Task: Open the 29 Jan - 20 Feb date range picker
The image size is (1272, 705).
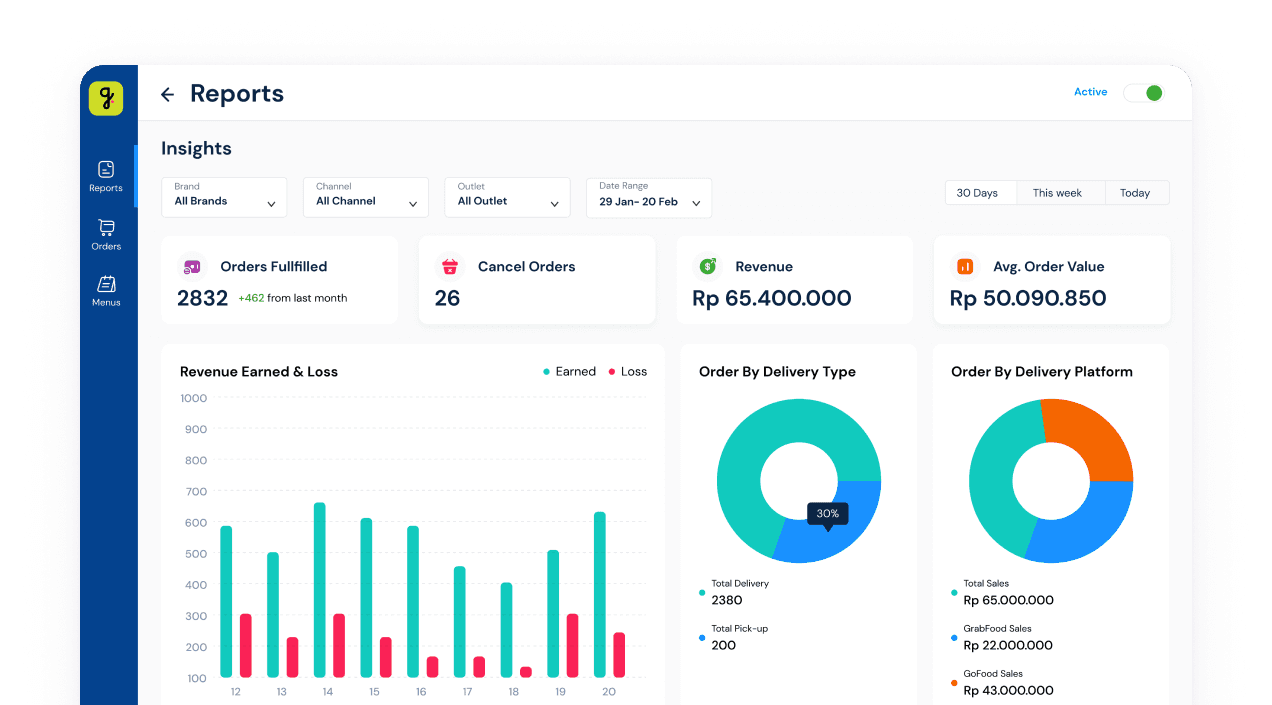Action: pos(648,197)
